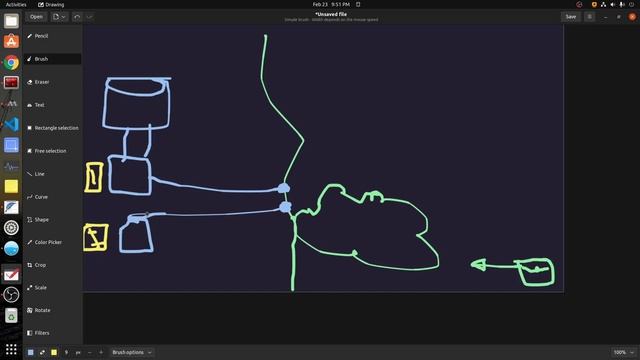The height and width of the screenshot is (360, 640).
Task: Open the clock and calendar panel
Action: click(x=331, y=4)
